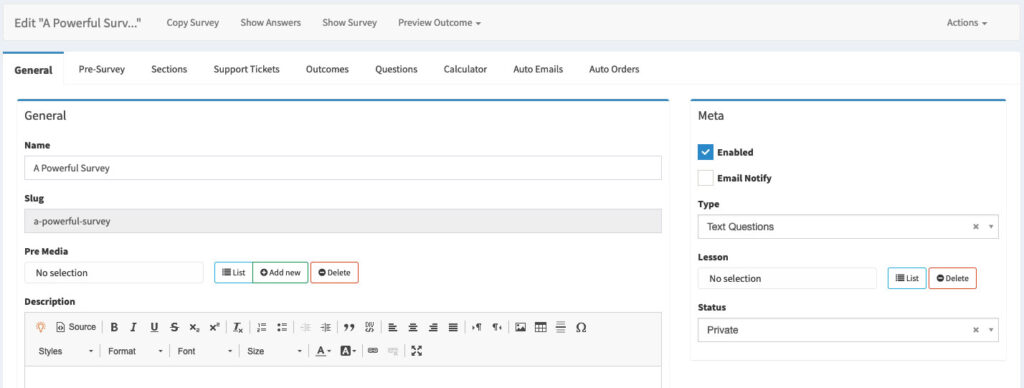The height and width of the screenshot is (388, 1024).
Task: Open the Outcomes tab
Action: pyautogui.click(x=327, y=69)
